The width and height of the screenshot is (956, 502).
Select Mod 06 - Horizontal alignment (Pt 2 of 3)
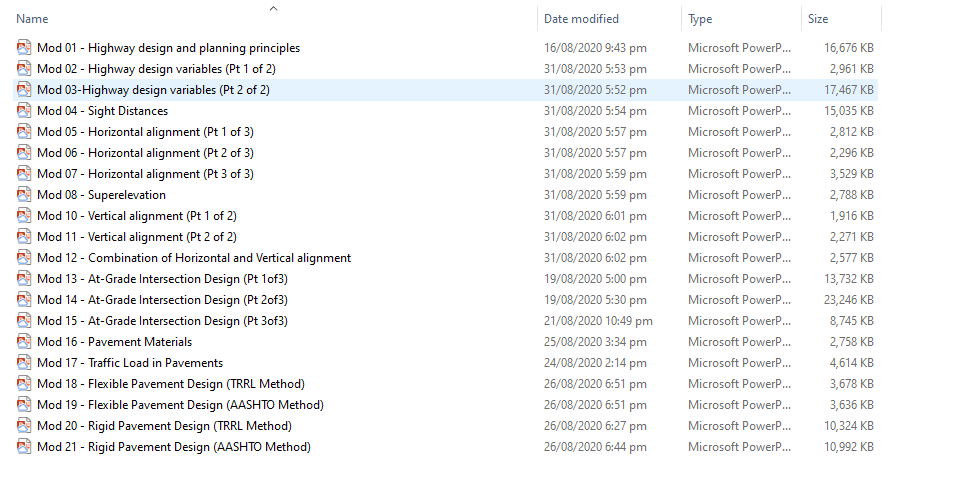145,152
